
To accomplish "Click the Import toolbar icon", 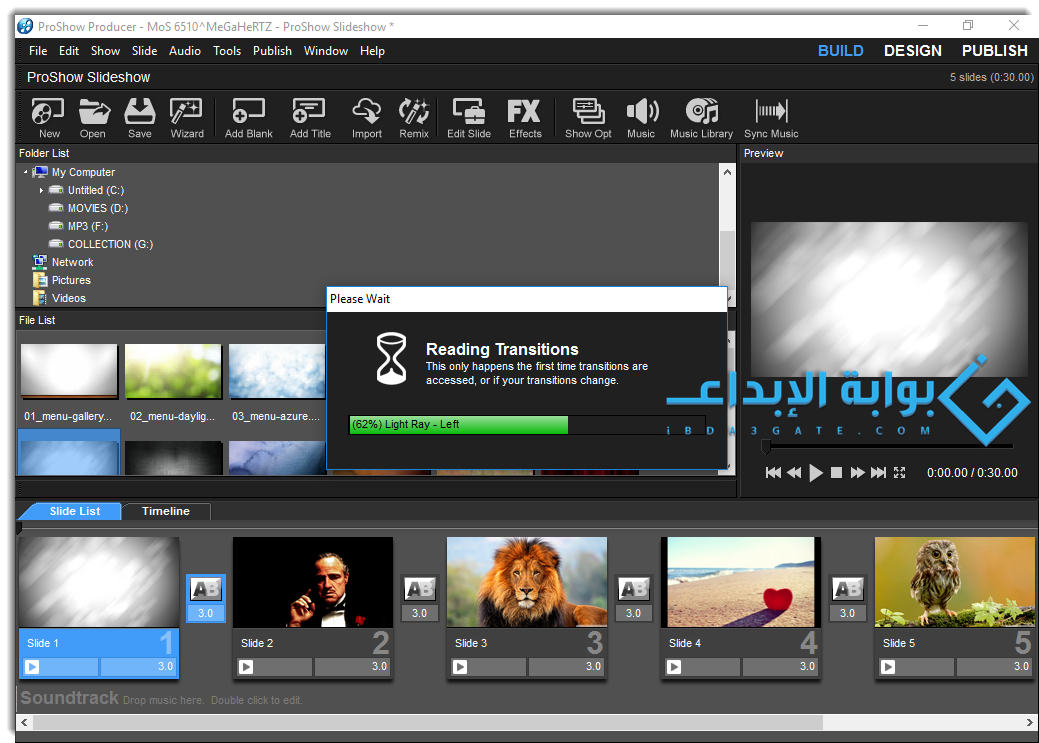I will (366, 118).
